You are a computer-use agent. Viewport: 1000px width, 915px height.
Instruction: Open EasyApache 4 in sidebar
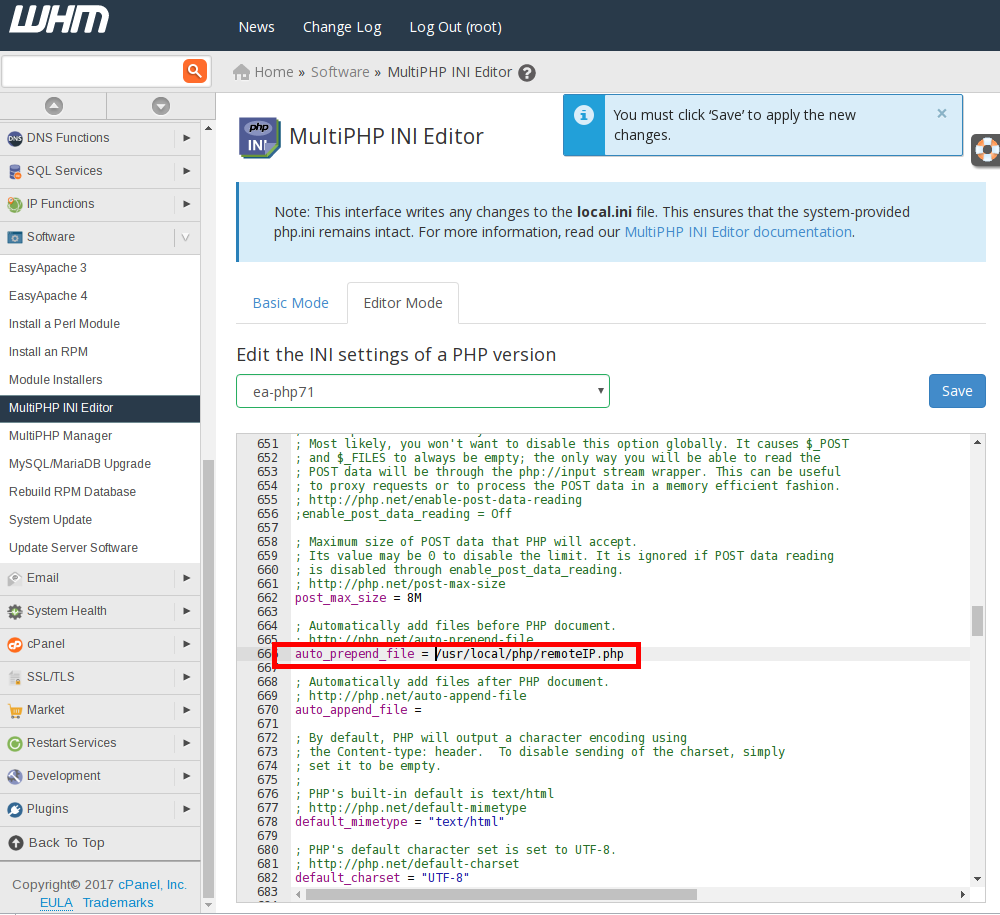[48, 296]
